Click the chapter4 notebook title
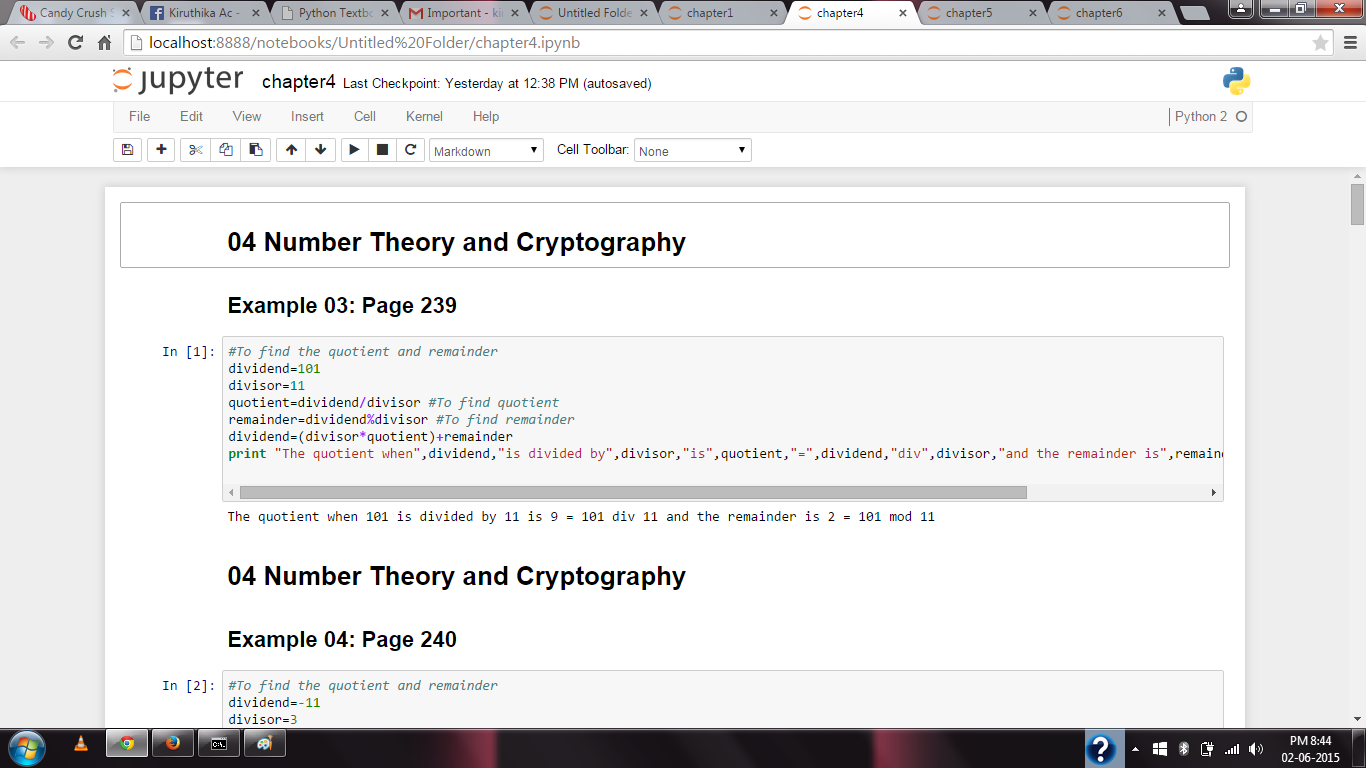1366x768 pixels. tap(298, 82)
